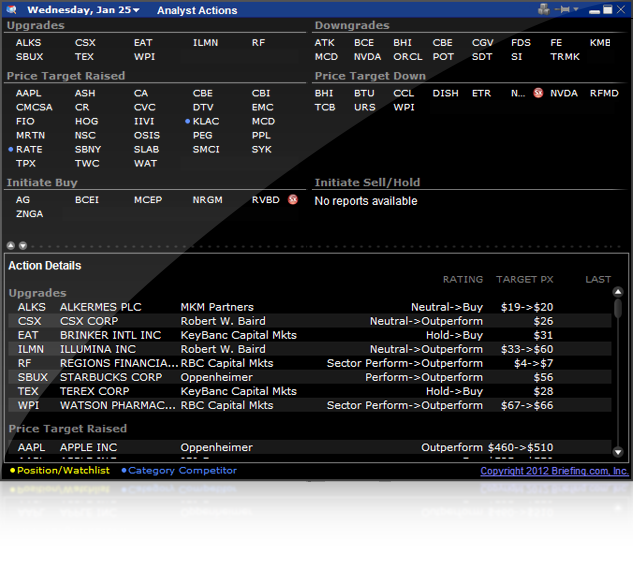
Task: Select FDS under Downgrades
Action: (x=521, y=42)
